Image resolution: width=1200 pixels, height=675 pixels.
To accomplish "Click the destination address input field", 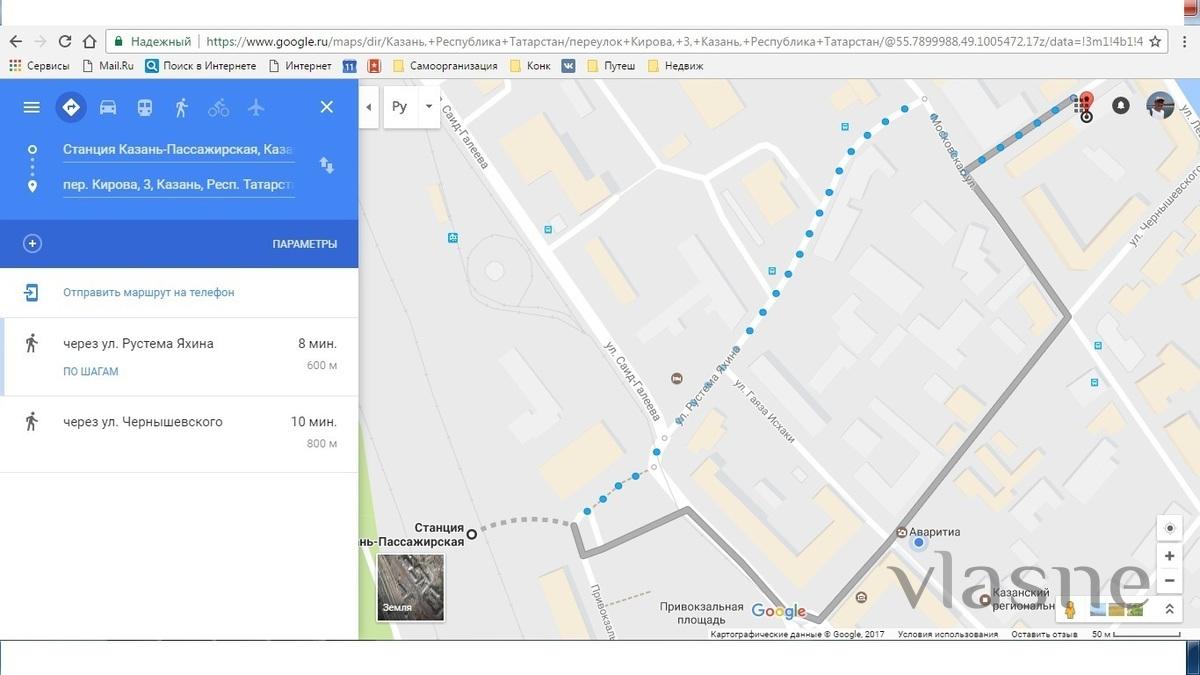I will pos(178,185).
